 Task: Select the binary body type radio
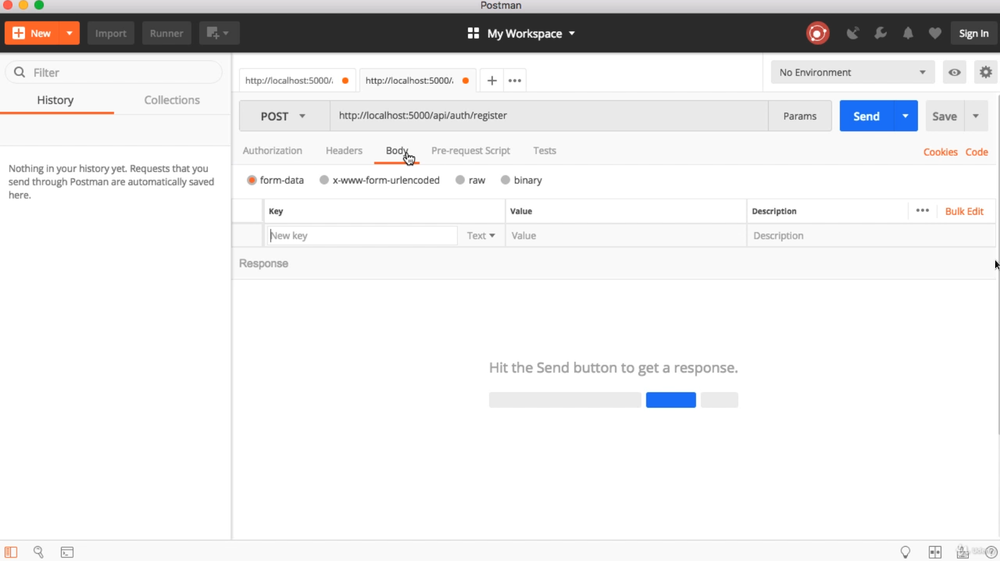click(505, 180)
